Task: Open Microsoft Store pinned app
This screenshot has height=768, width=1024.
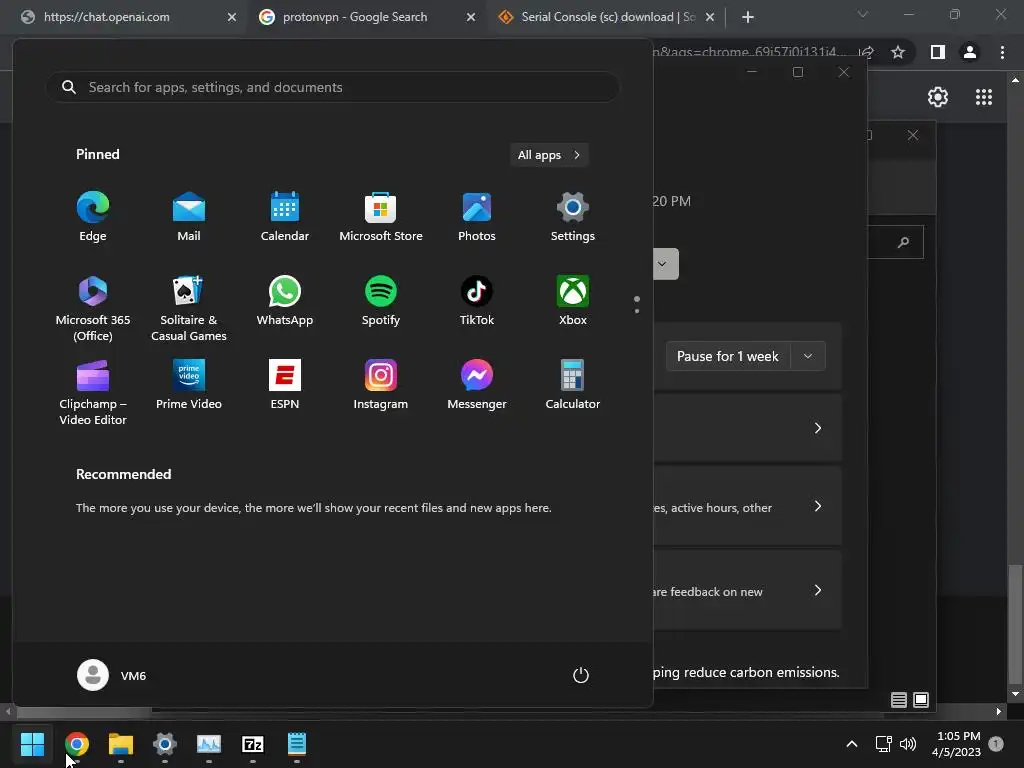Action: click(381, 217)
